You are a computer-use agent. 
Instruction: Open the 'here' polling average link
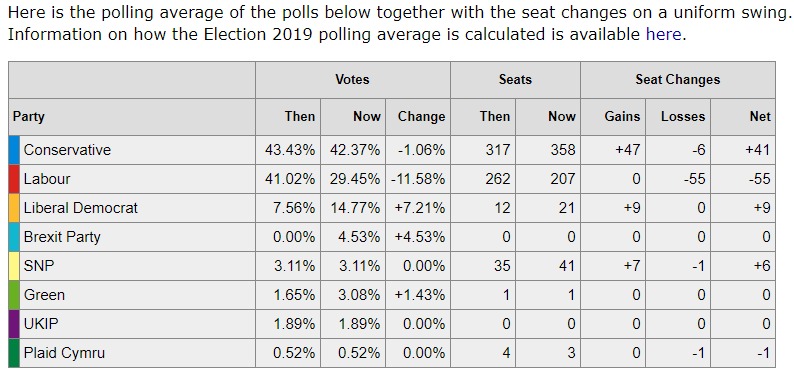coord(663,34)
